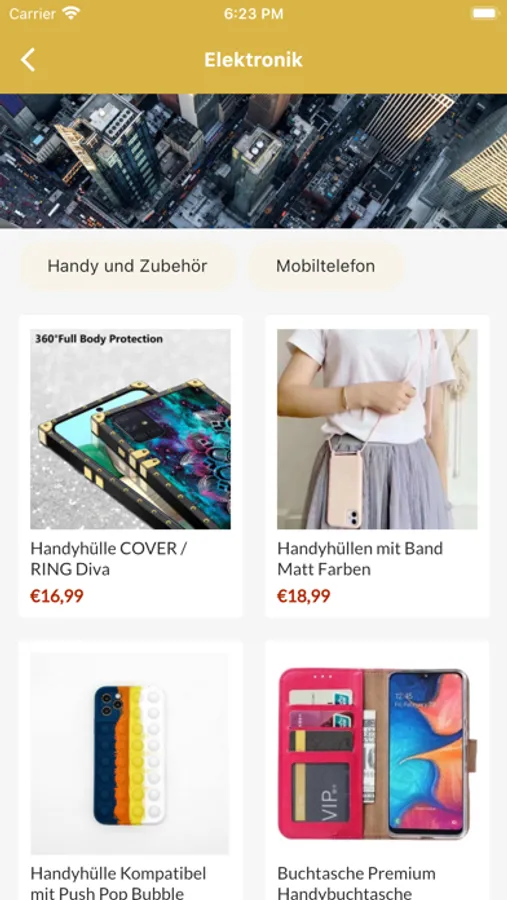Select the Mobiltelefon category chip

pyautogui.click(x=326, y=266)
